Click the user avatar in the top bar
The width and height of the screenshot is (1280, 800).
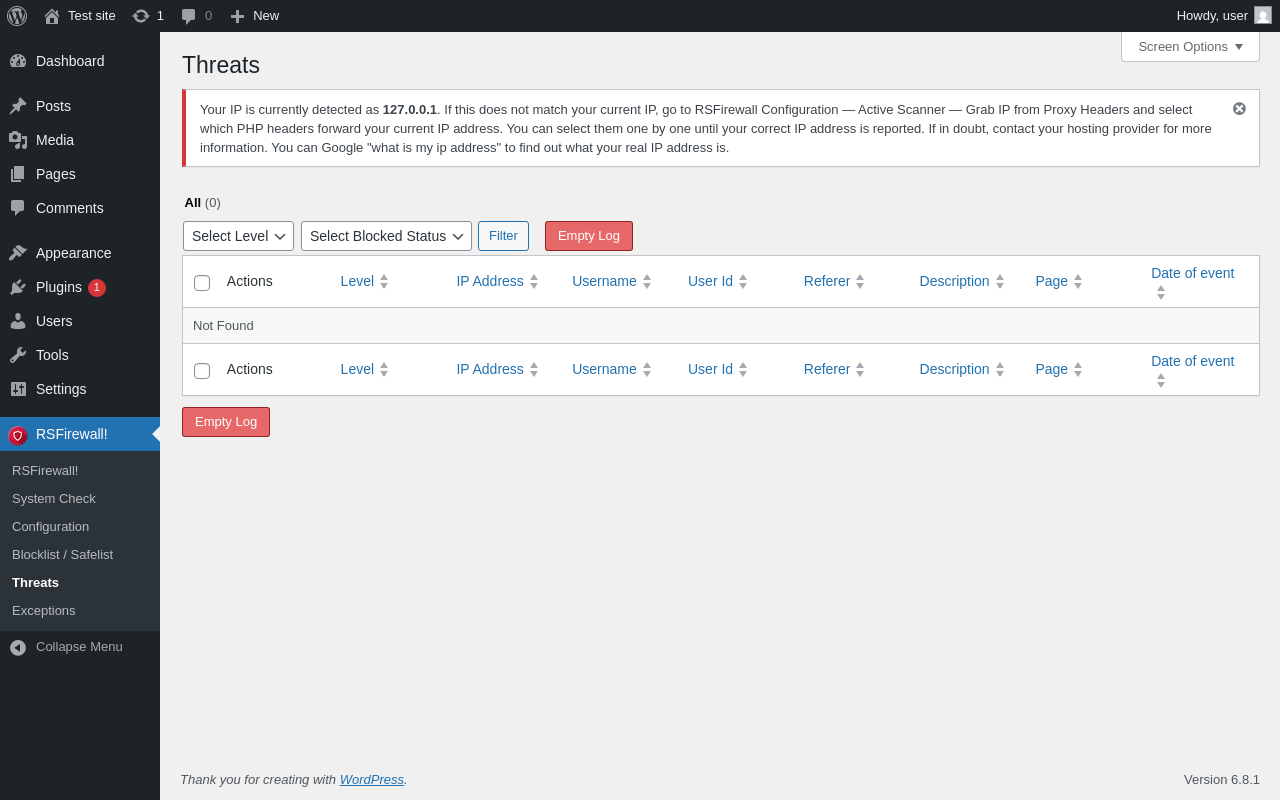(x=1263, y=15)
